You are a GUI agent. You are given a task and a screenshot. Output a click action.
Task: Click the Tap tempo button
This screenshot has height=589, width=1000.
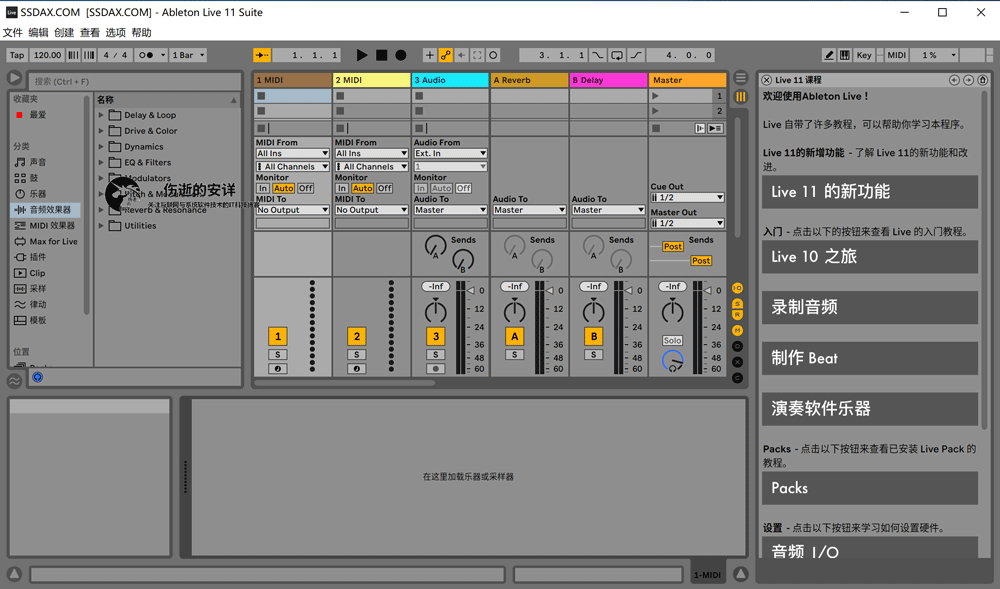(17, 55)
